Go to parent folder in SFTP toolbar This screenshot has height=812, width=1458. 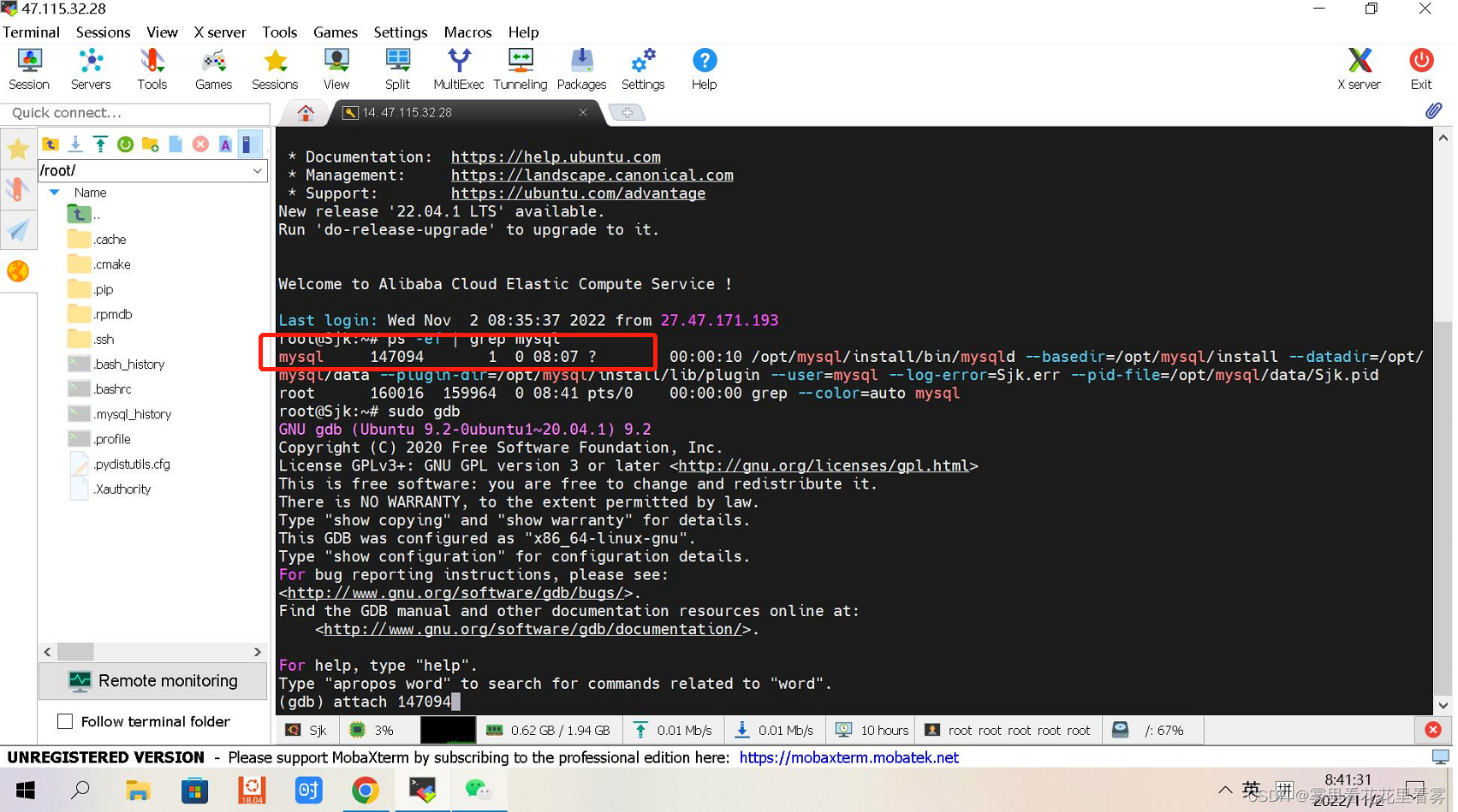coord(51,145)
